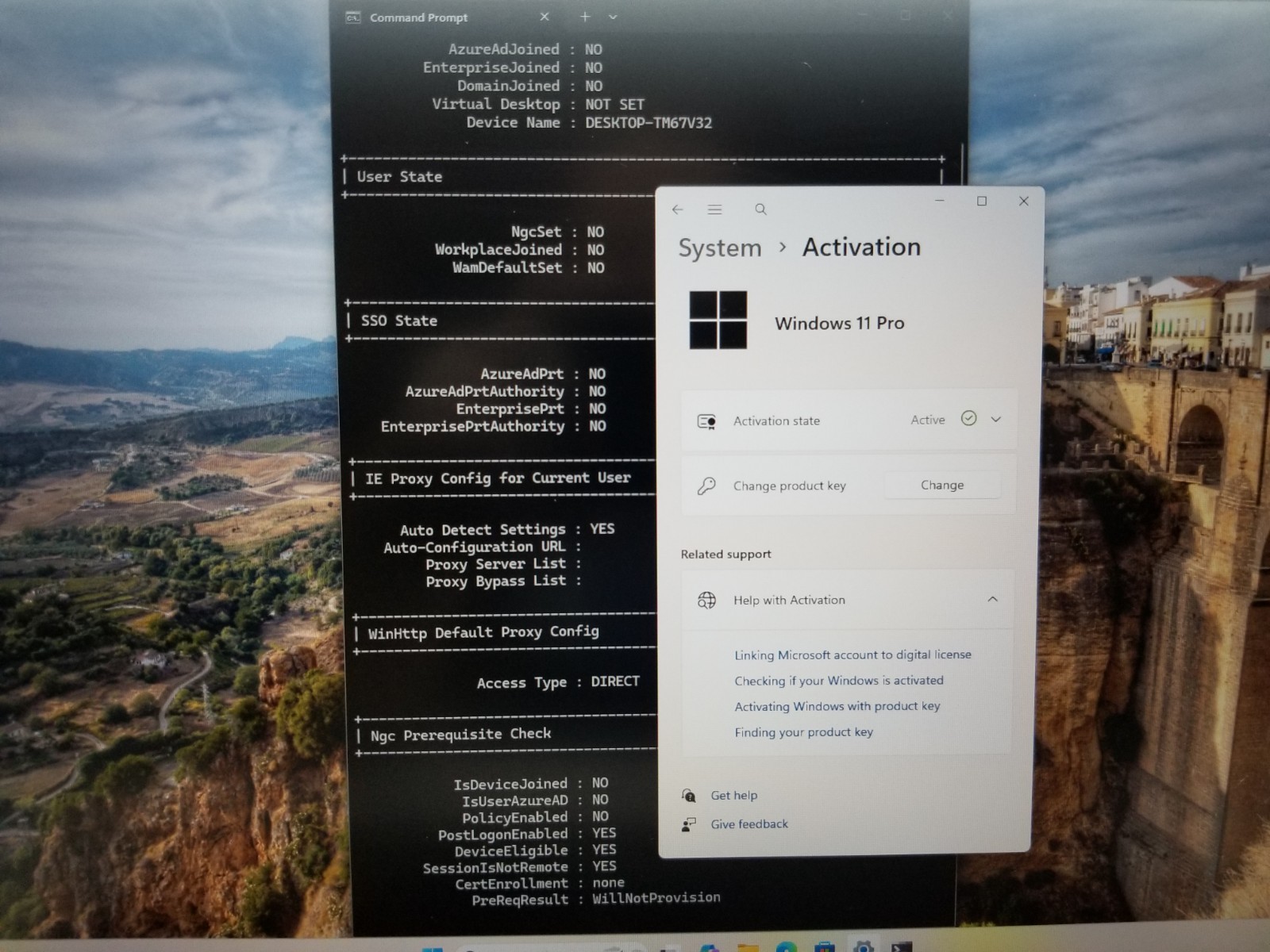
Task: Click the Activation state label
Action: pos(776,421)
